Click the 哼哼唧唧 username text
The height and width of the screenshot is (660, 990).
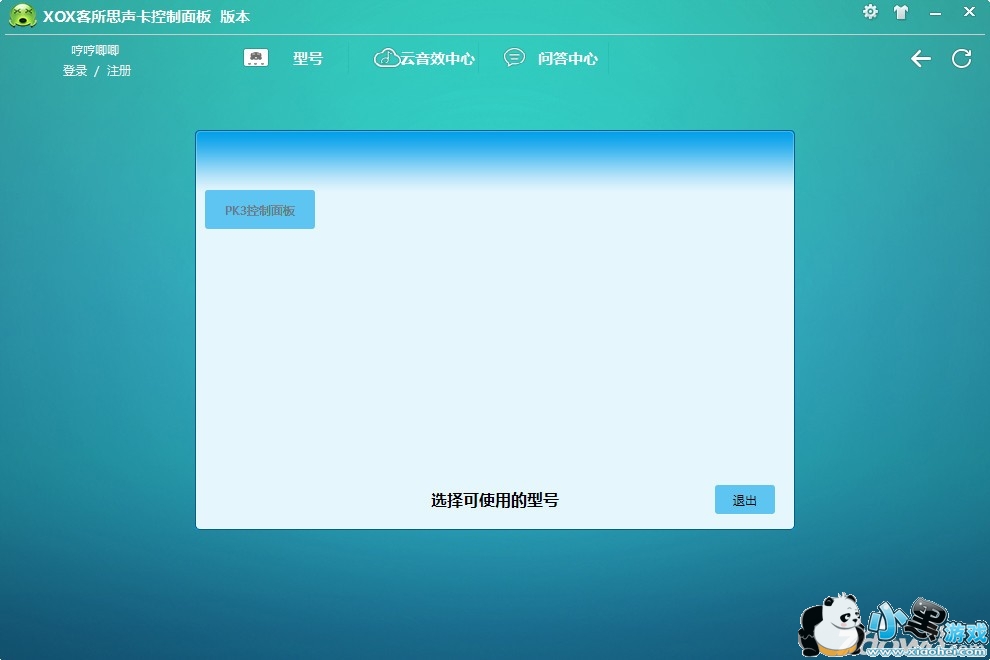pos(95,50)
